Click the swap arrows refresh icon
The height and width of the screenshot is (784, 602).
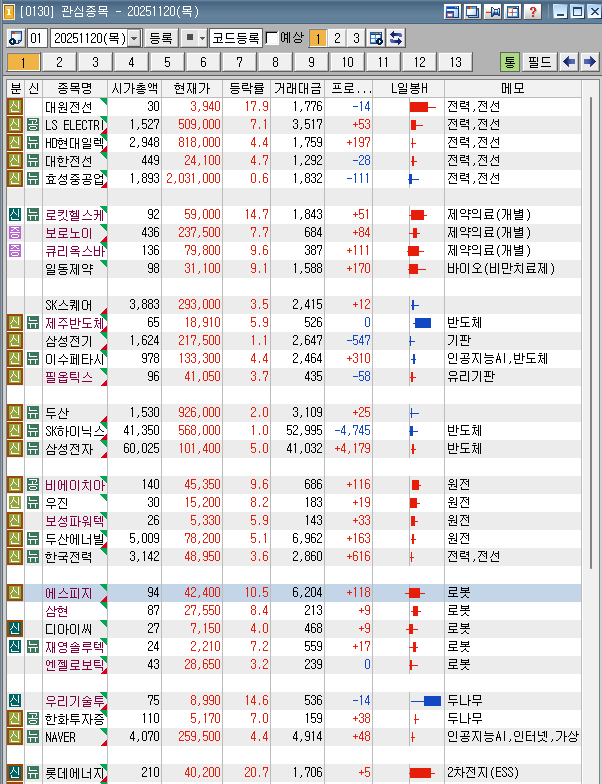coord(396,38)
